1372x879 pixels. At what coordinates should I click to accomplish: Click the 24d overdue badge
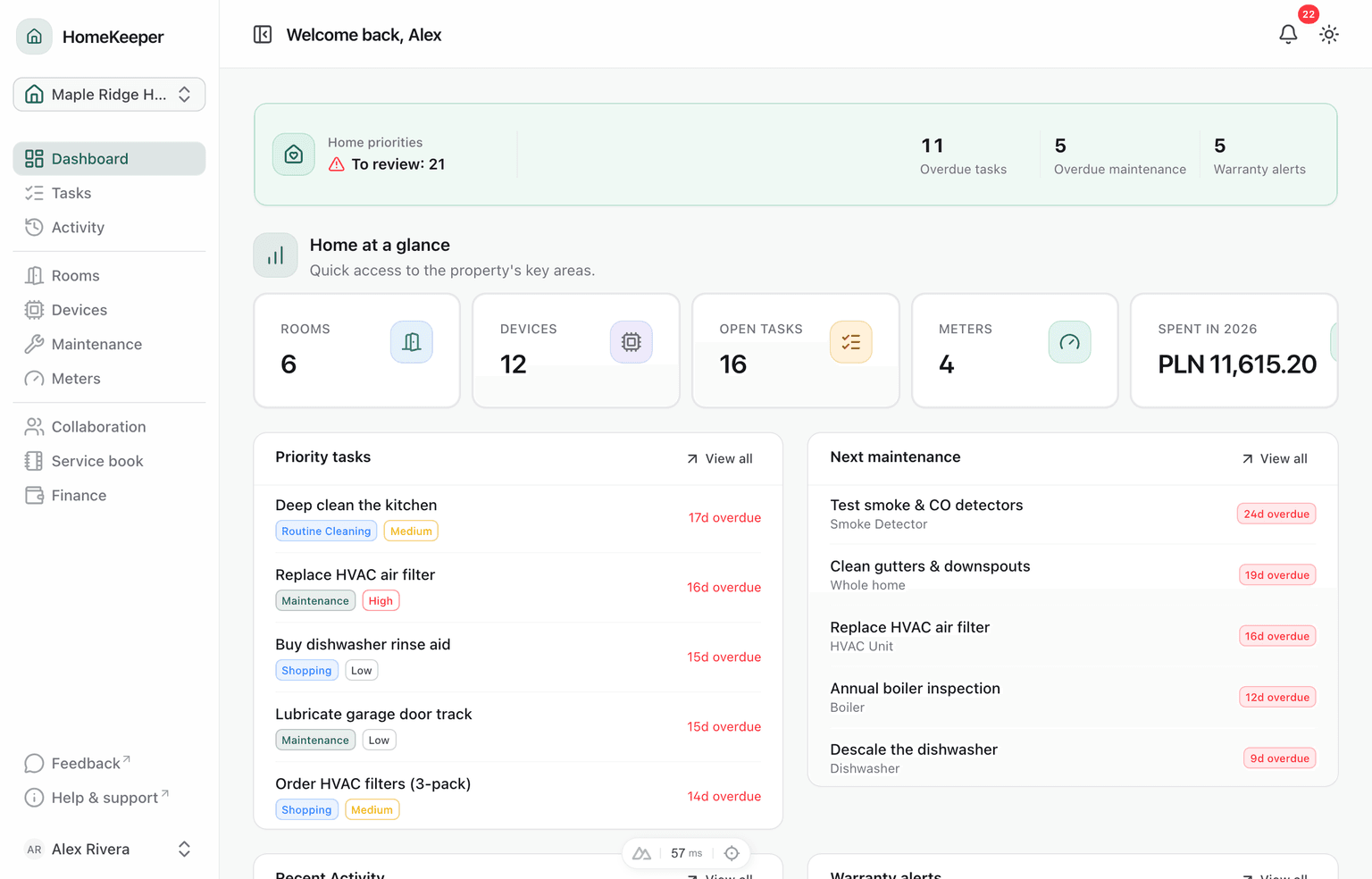click(1276, 515)
